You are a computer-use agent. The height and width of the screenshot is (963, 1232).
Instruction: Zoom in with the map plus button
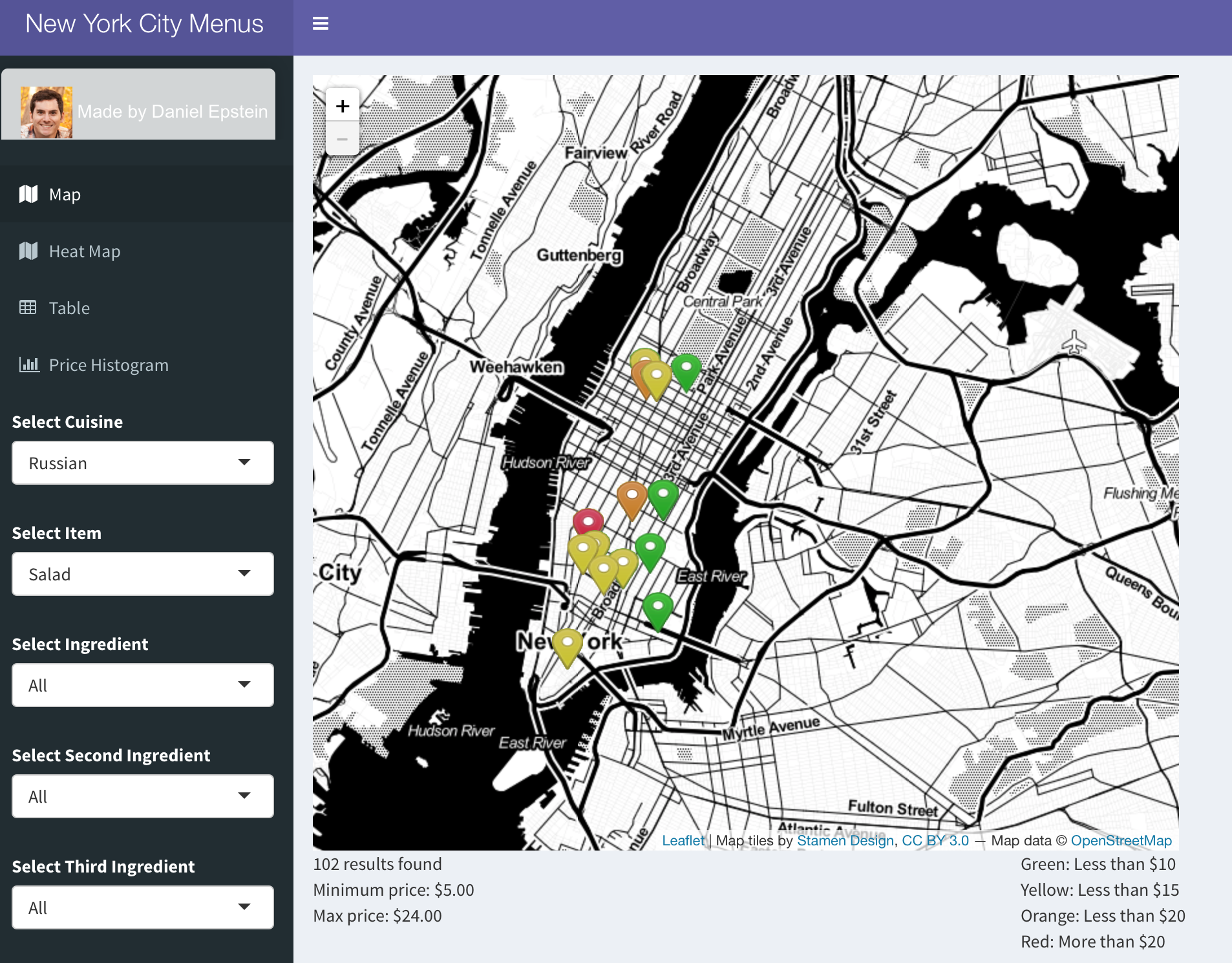(x=343, y=106)
